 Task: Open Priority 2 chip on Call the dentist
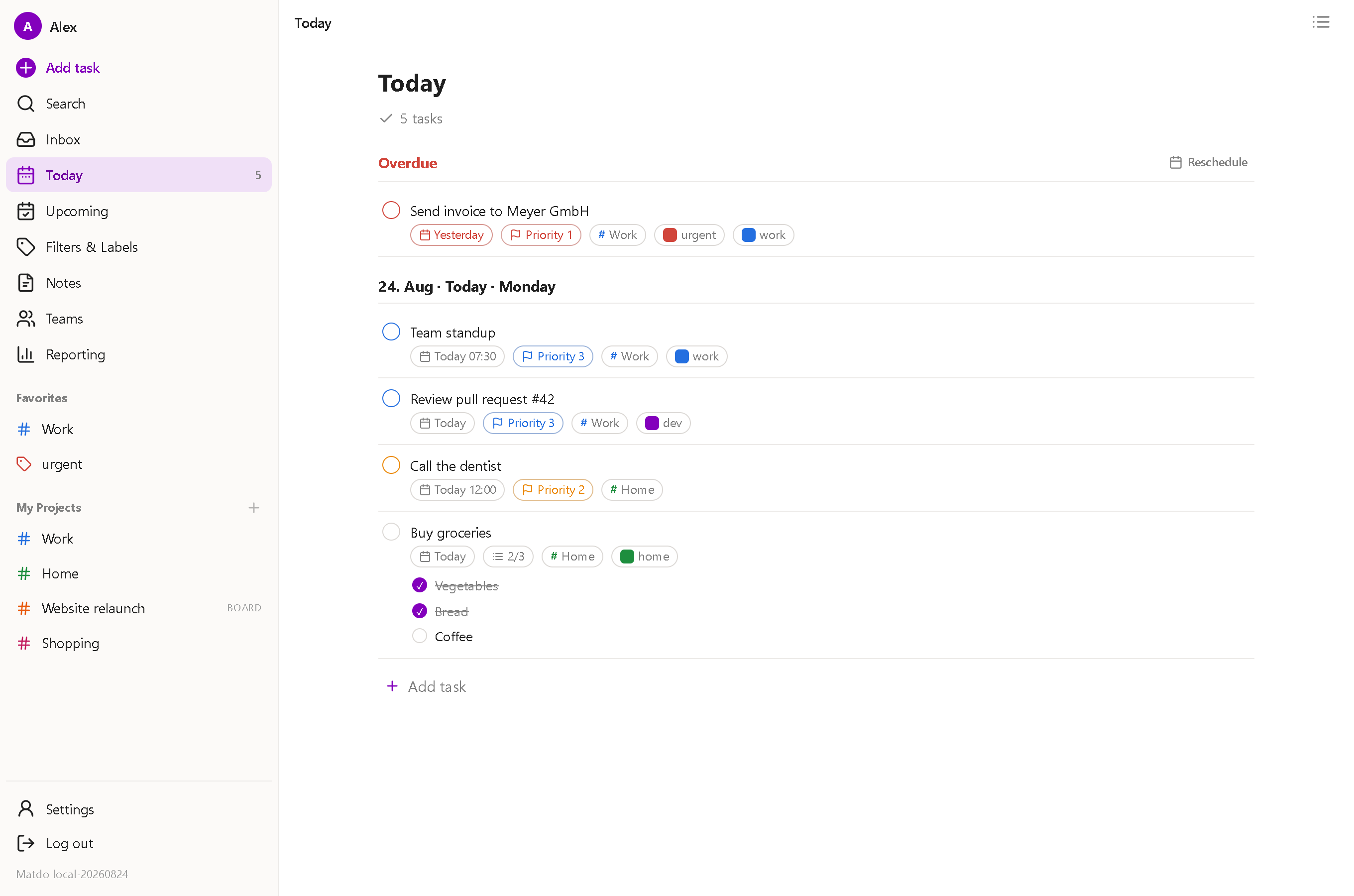click(x=553, y=490)
